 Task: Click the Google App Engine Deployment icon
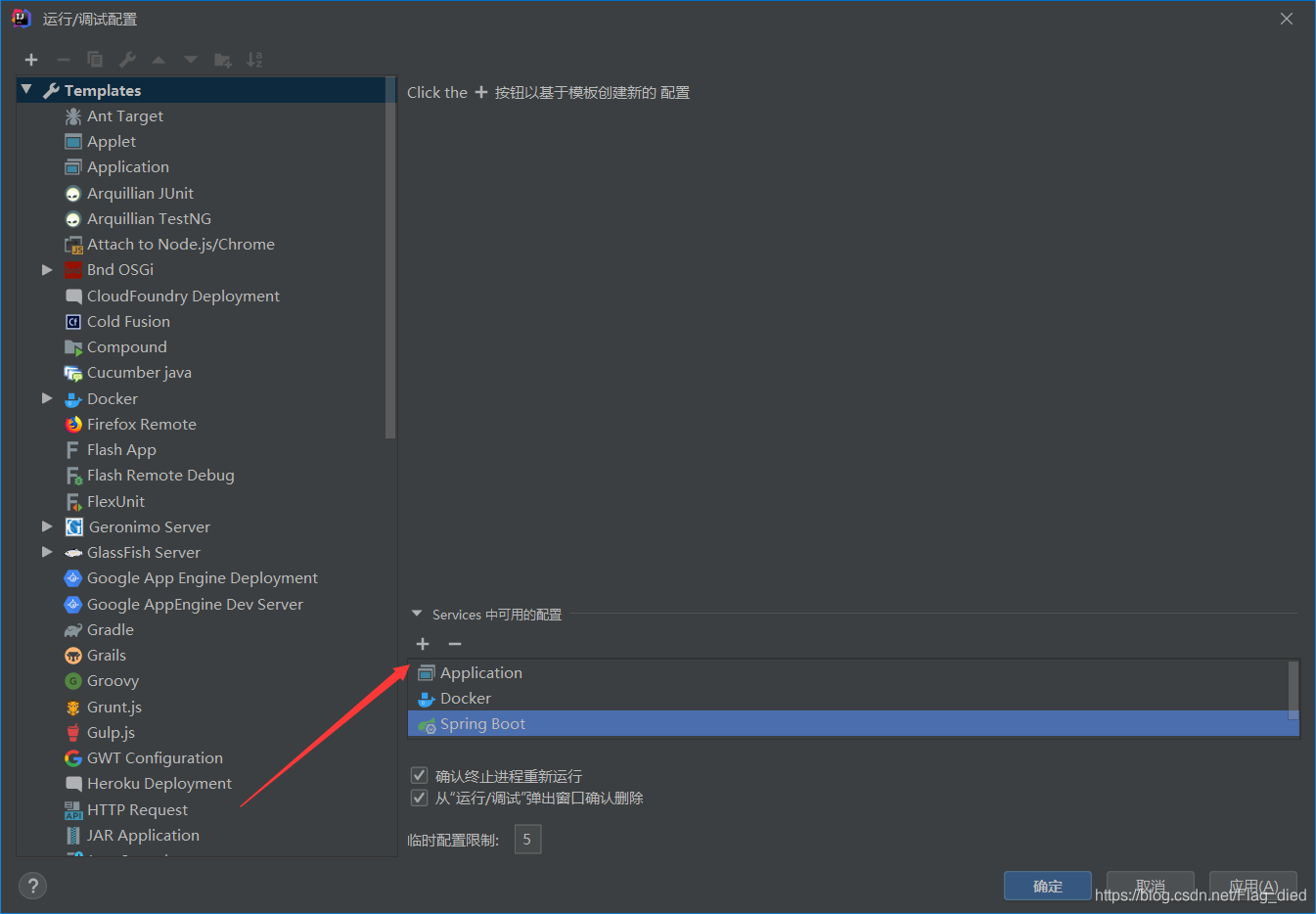pos(73,578)
